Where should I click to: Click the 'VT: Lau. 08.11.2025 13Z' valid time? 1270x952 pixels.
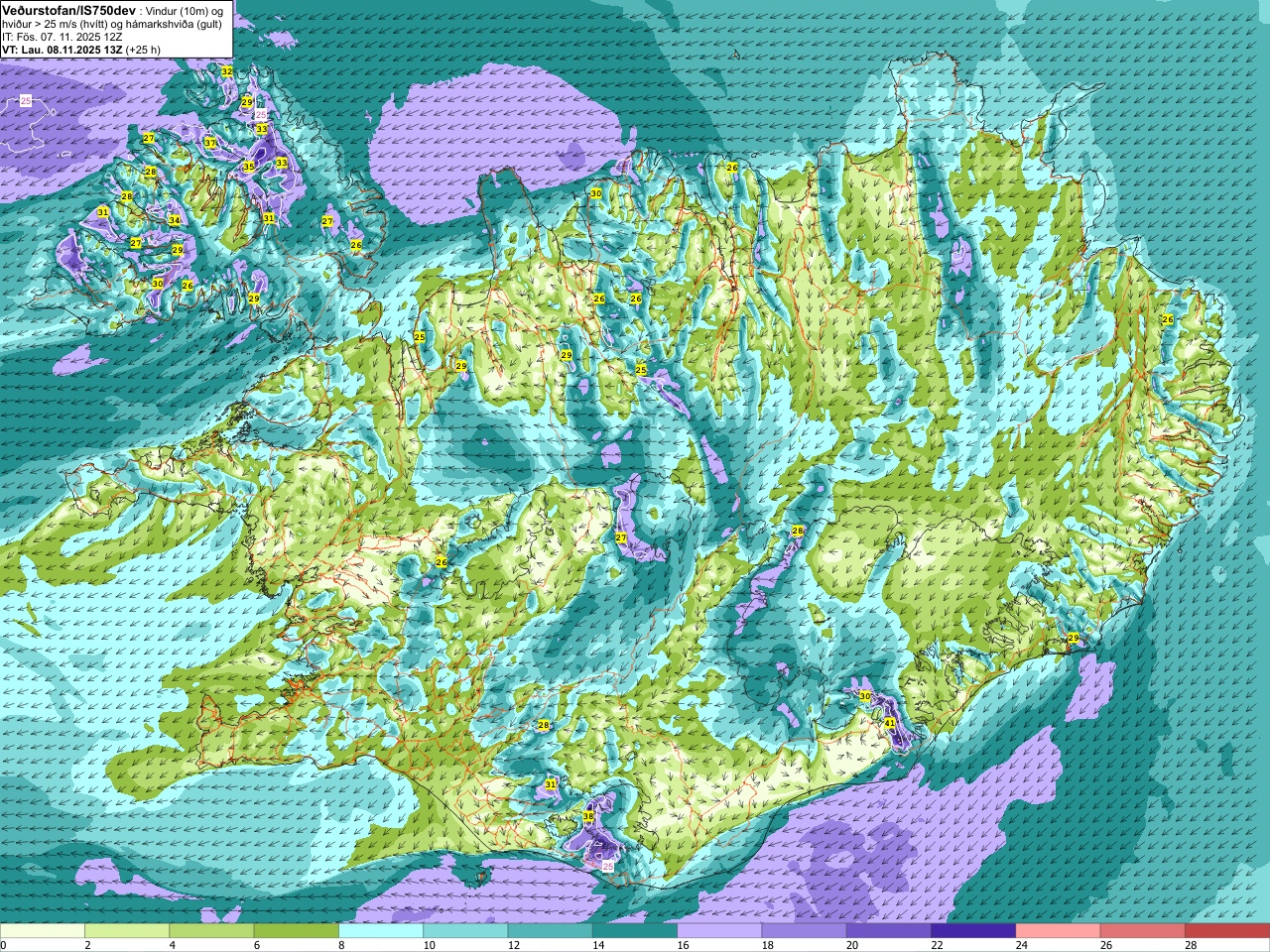[x=63, y=50]
